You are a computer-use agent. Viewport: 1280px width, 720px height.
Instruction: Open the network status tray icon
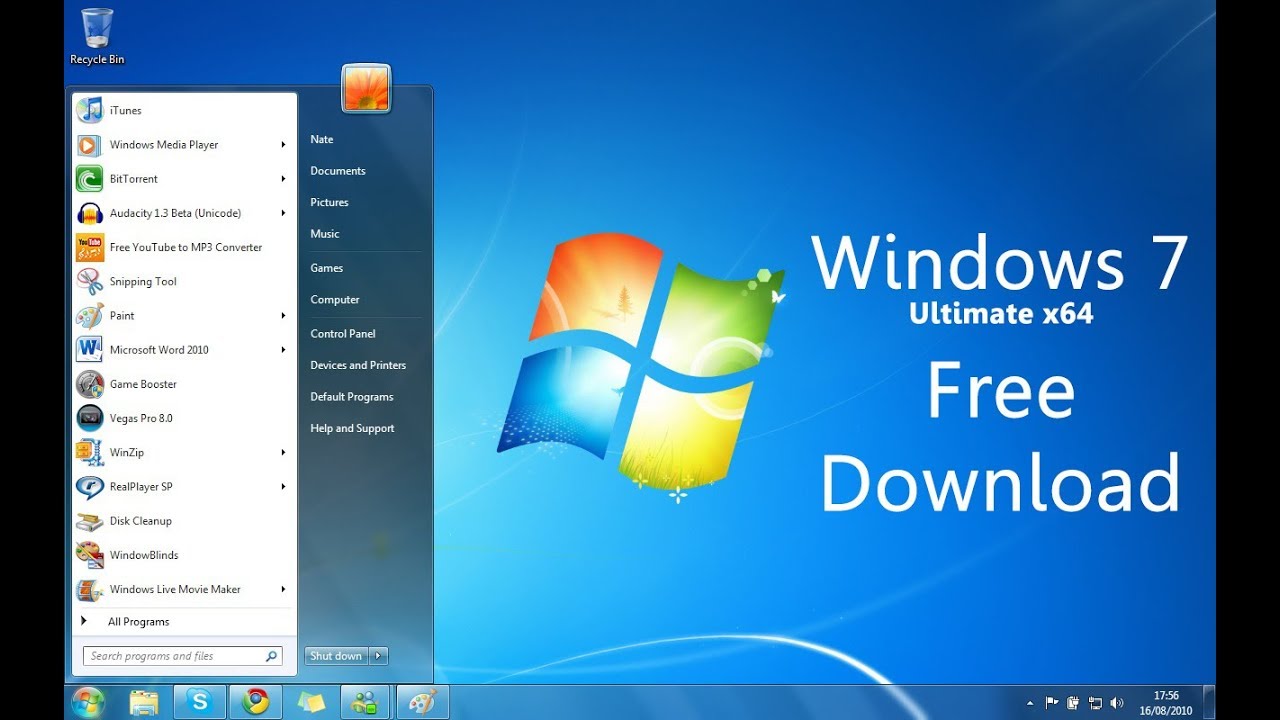click(x=1095, y=703)
